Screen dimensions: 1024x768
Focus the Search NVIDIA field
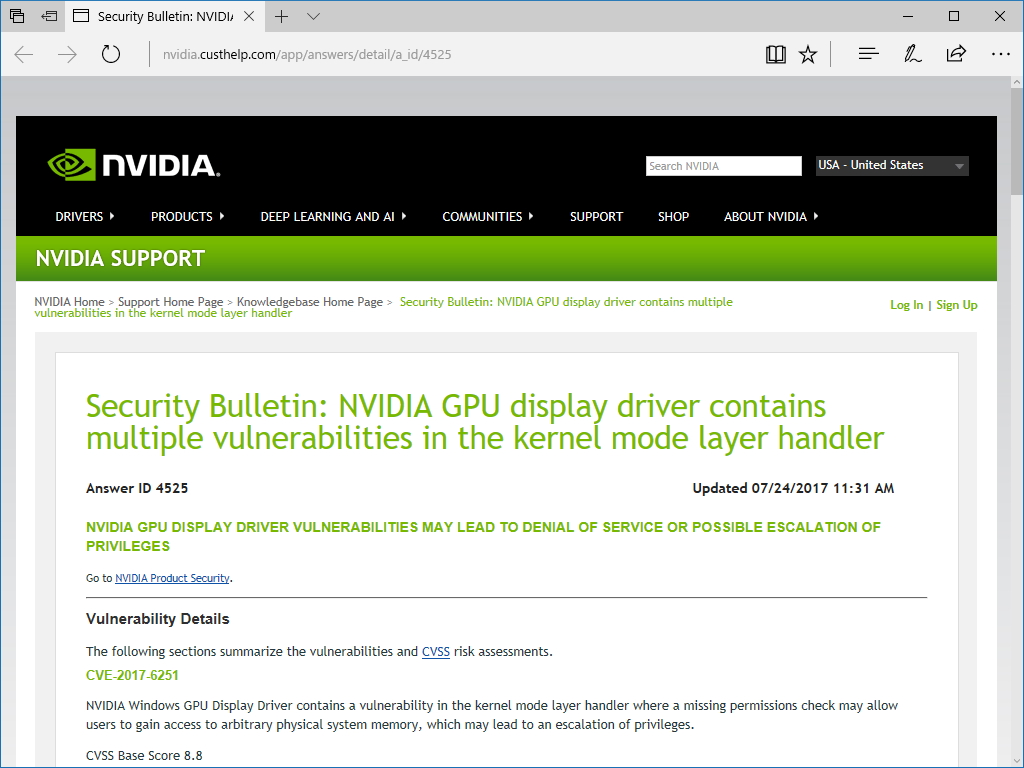coord(724,166)
